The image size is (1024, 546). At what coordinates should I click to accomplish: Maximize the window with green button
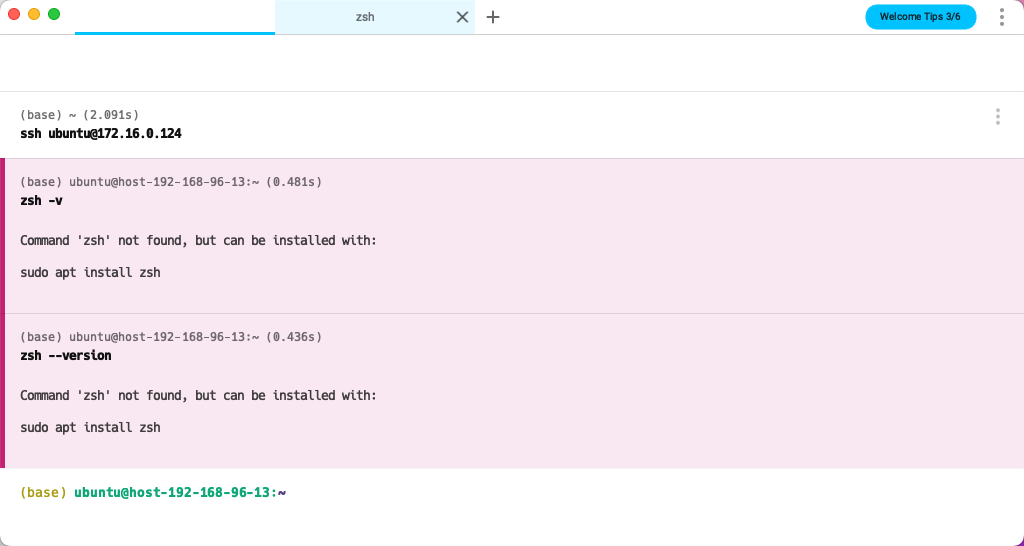point(54,14)
